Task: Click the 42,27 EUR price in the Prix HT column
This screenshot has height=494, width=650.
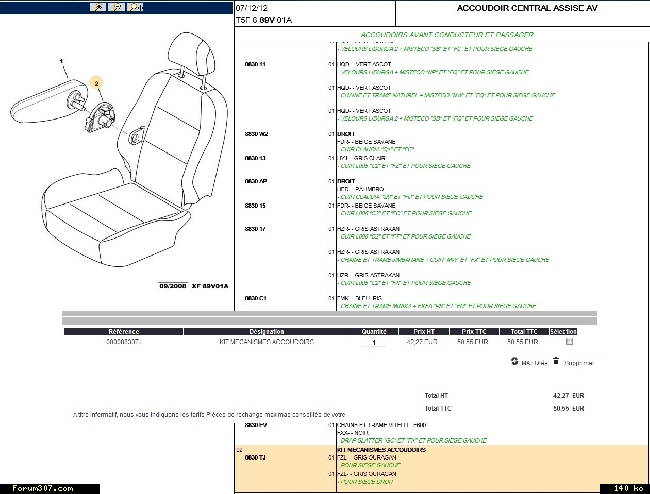Action: [422, 342]
